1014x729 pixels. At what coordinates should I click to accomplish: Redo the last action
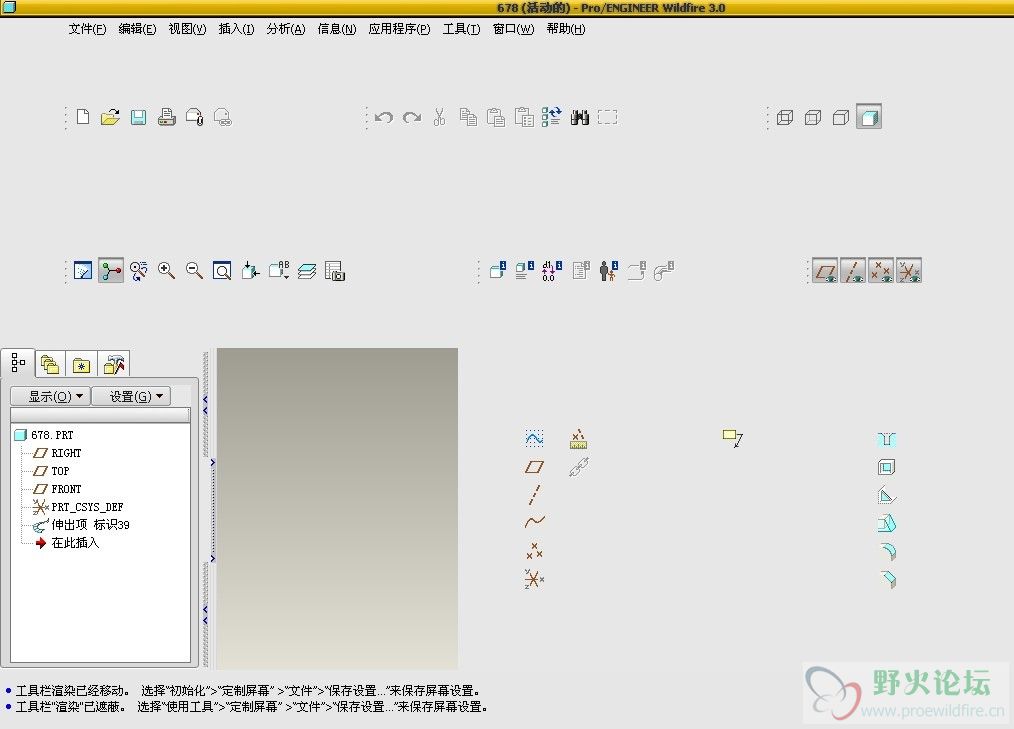point(412,117)
